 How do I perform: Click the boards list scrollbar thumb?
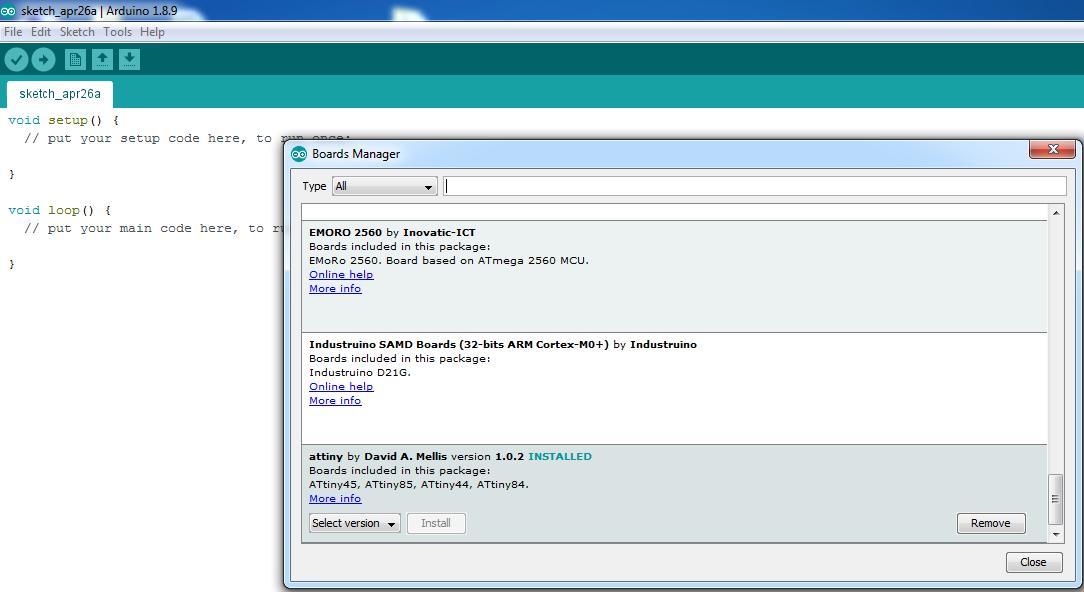[x=1056, y=499]
